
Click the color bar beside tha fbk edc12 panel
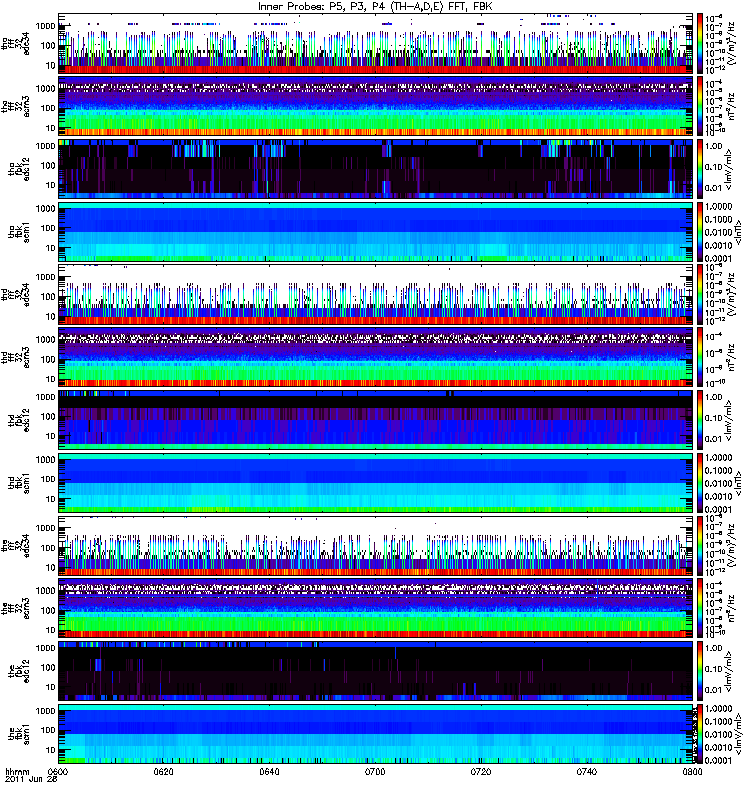[699, 168]
